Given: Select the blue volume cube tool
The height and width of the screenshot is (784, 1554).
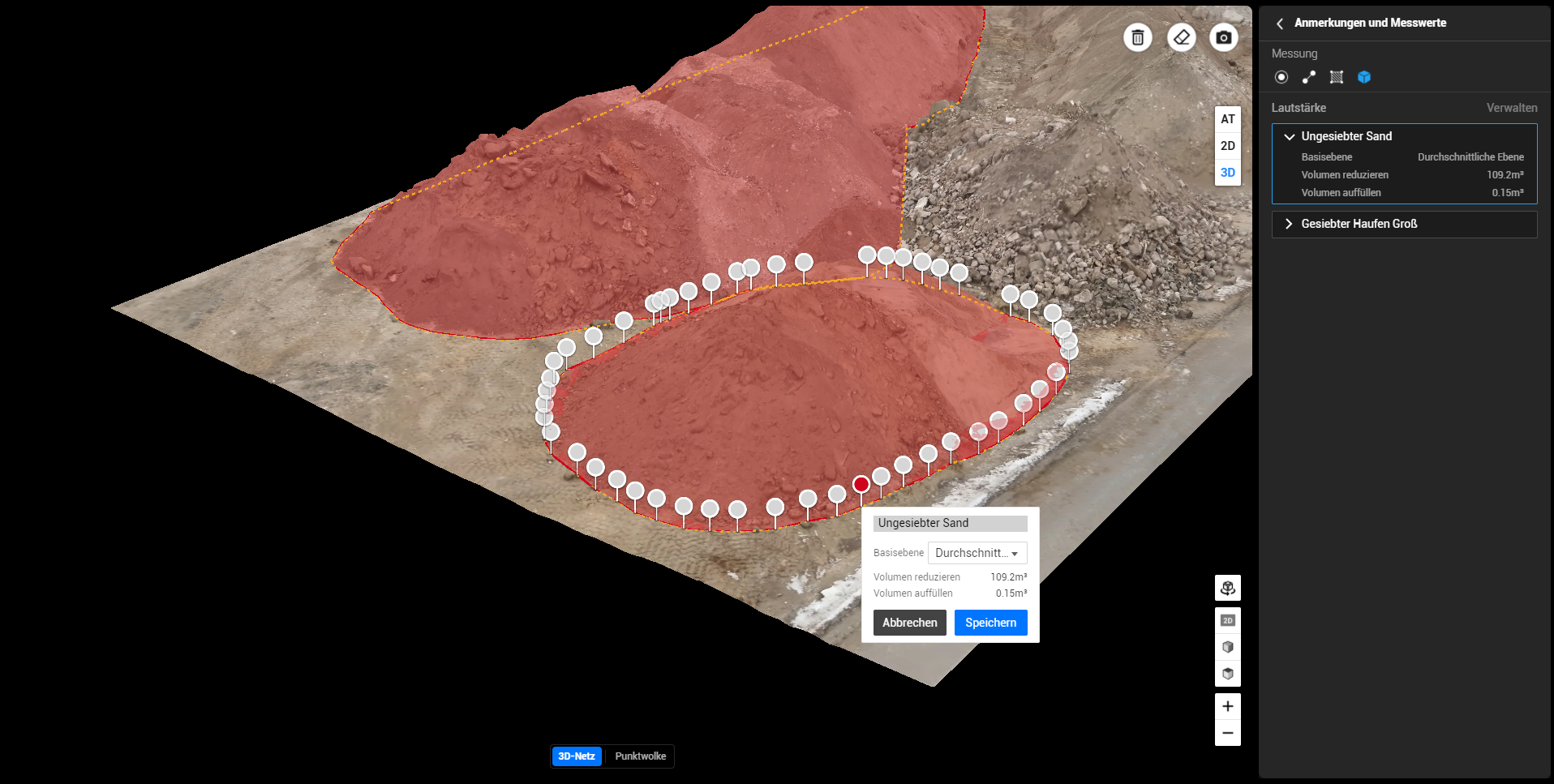Looking at the screenshot, I should (x=1364, y=77).
